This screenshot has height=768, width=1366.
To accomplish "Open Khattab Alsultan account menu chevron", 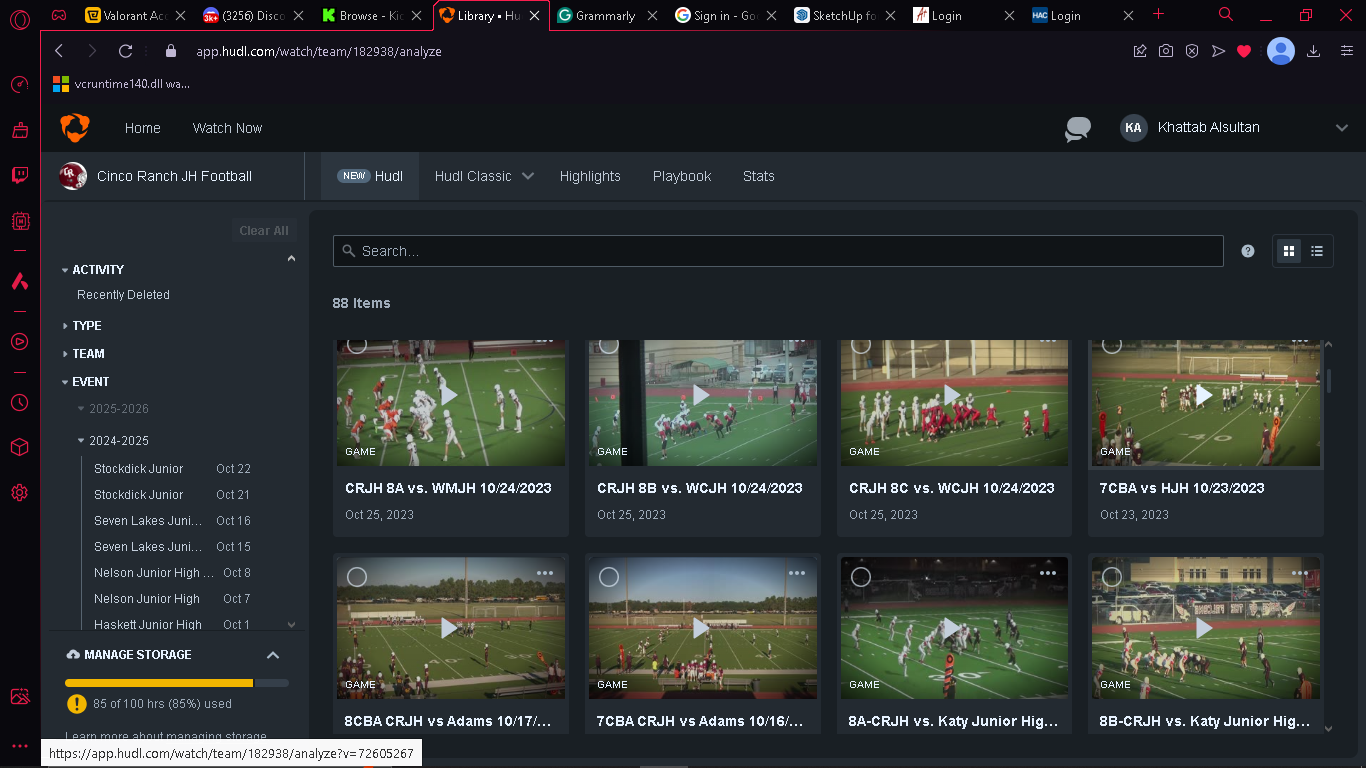I will tap(1342, 128).
